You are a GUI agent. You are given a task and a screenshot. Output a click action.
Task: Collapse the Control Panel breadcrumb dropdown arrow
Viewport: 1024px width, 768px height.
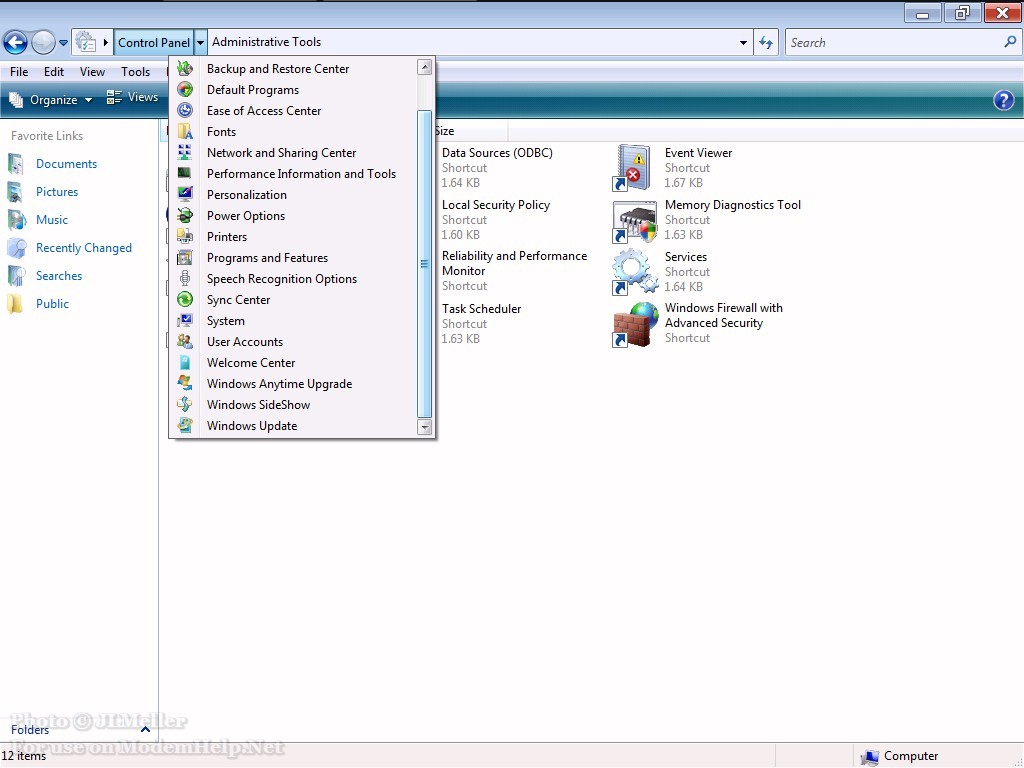[x=200, y=42]
